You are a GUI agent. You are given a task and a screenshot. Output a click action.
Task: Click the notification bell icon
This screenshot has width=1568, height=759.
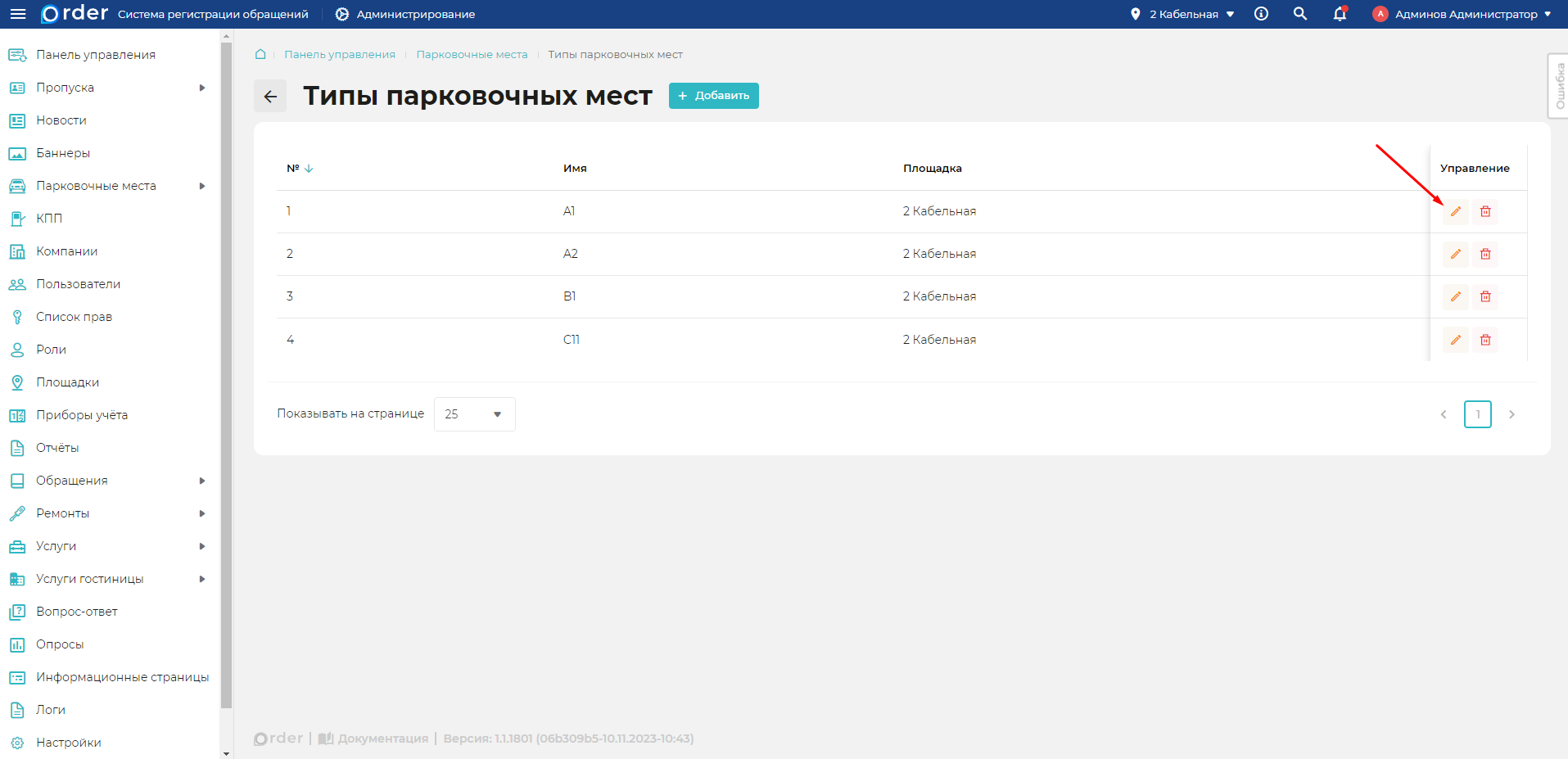[1340, 14]
